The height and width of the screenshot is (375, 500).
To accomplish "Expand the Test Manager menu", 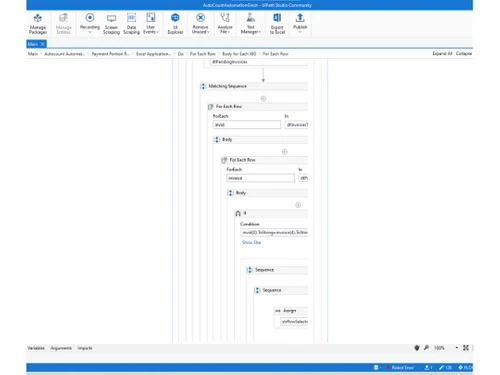I will click(251, 24).
